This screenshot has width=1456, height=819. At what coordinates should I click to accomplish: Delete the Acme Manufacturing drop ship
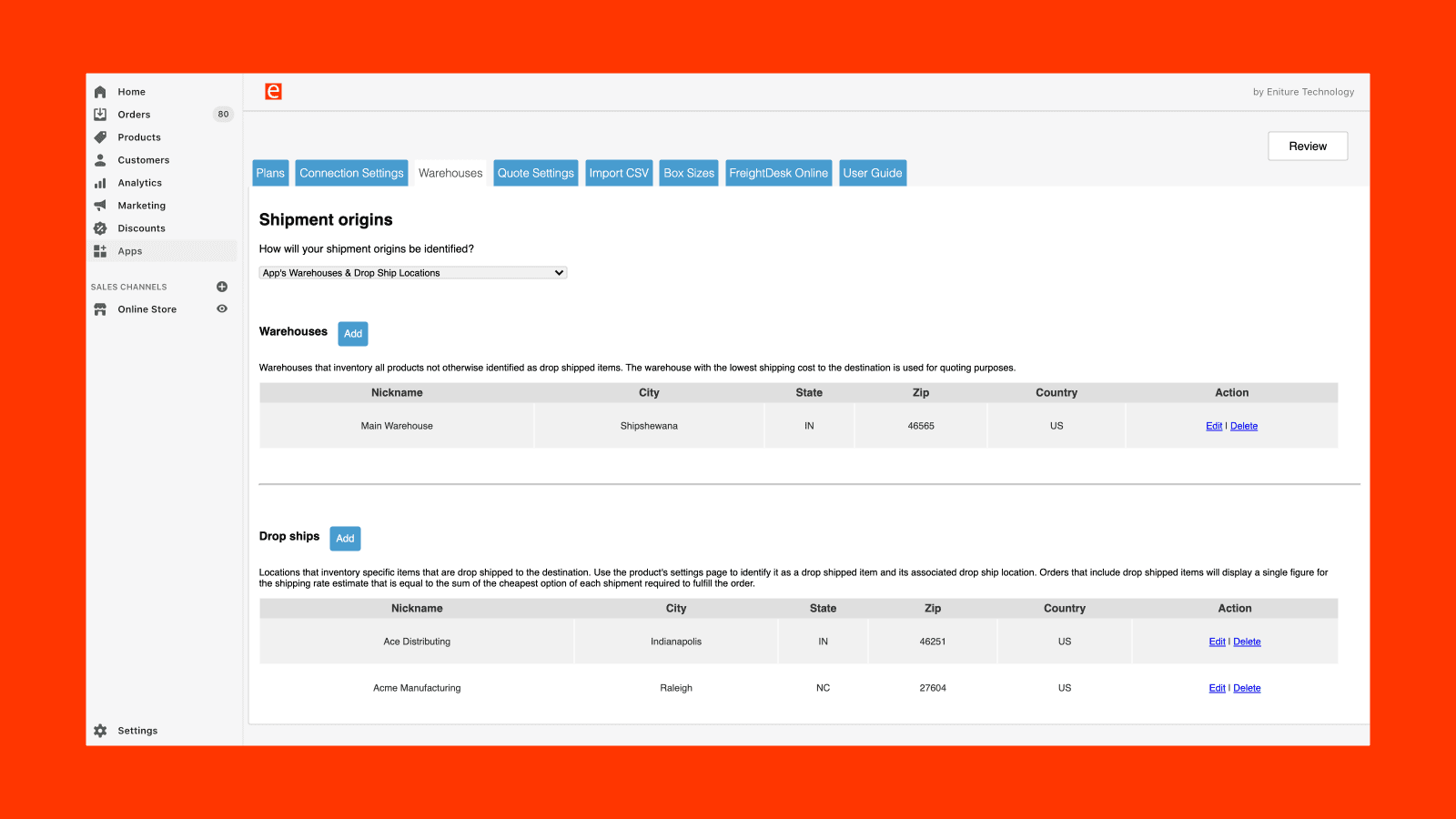pyautogui.click(x=1247, y=688)
